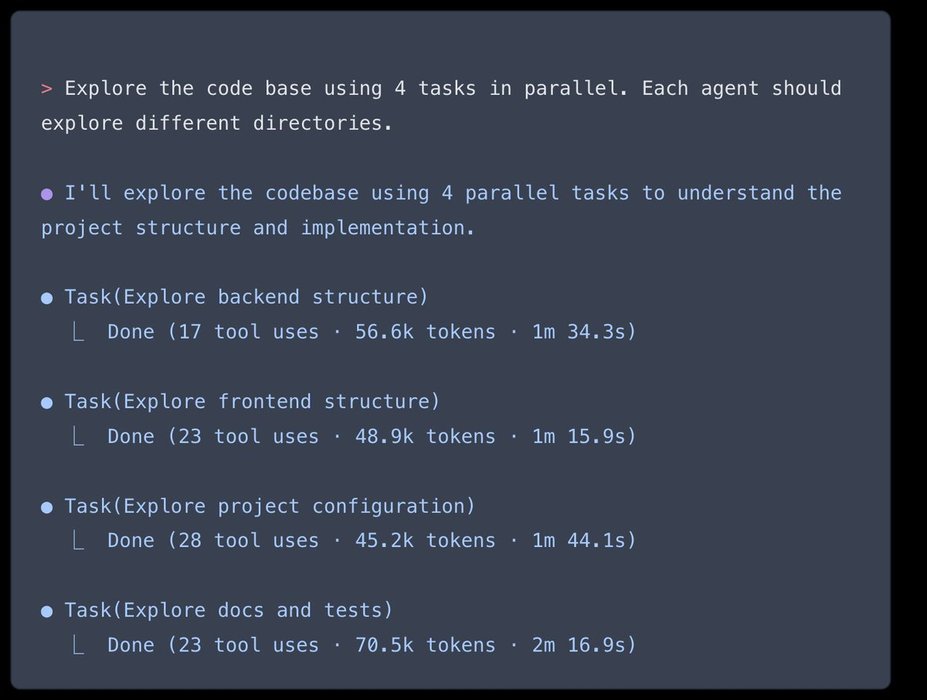The height and width of the screenshot is (700, 927).
Task: Click the Done line showing 17 tool uses
Action: tap(371, 332)
